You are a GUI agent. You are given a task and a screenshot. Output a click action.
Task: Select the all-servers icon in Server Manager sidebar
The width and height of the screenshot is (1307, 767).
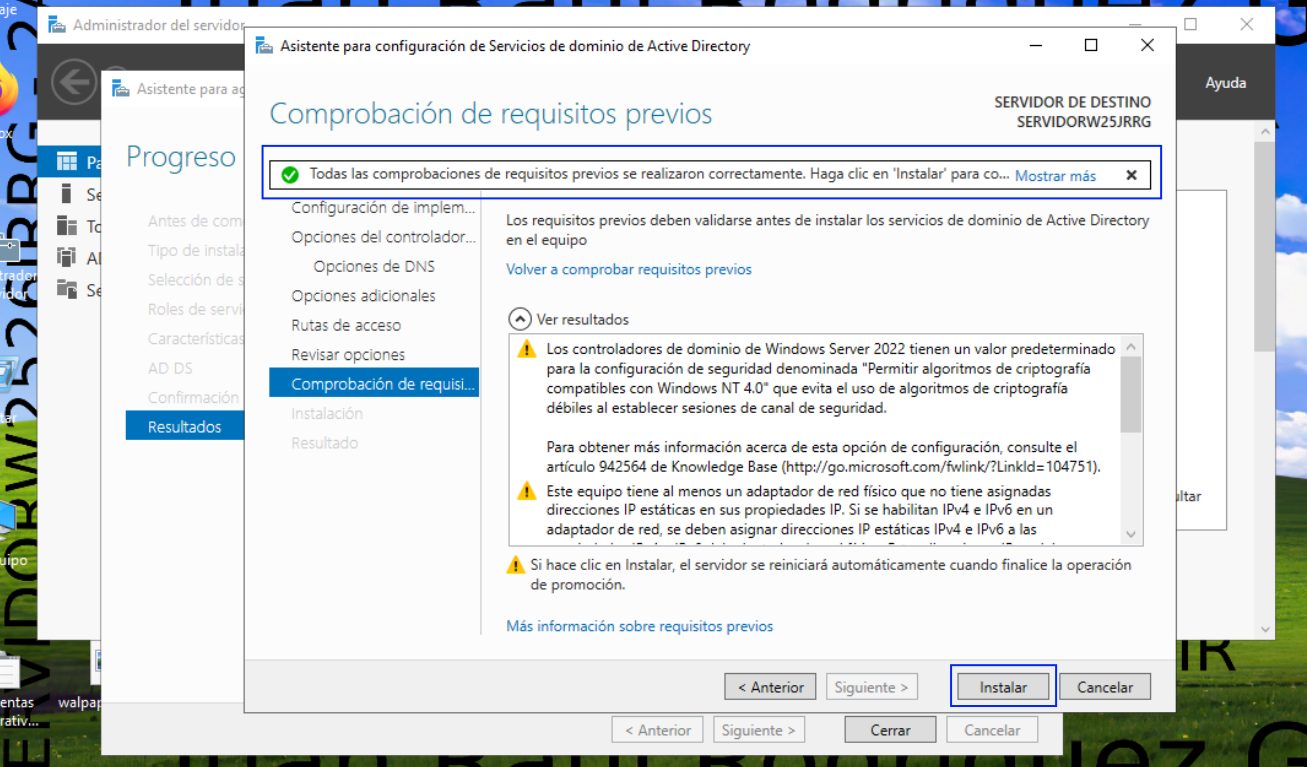click(x=67, y=225)
